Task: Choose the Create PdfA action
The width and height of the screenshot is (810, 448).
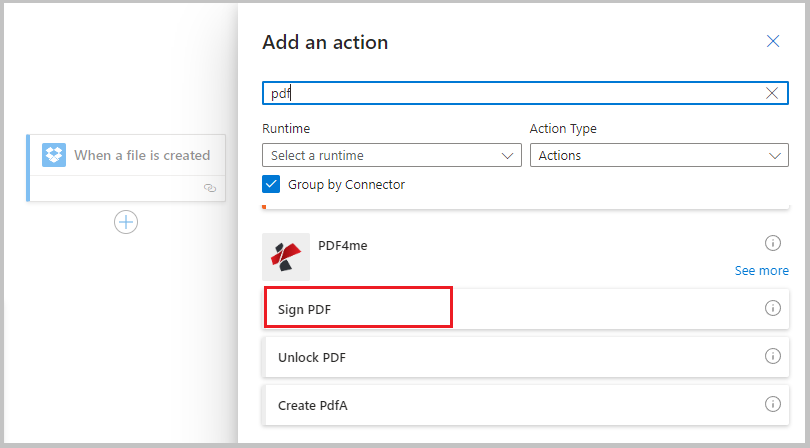Action: pos(312,405)
